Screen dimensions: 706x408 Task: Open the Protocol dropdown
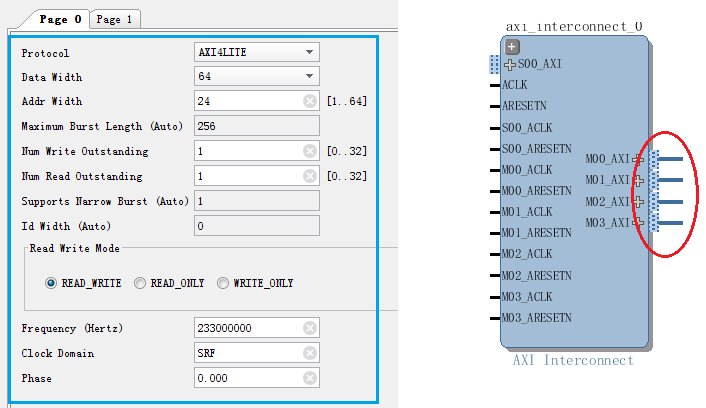point(309,52)
